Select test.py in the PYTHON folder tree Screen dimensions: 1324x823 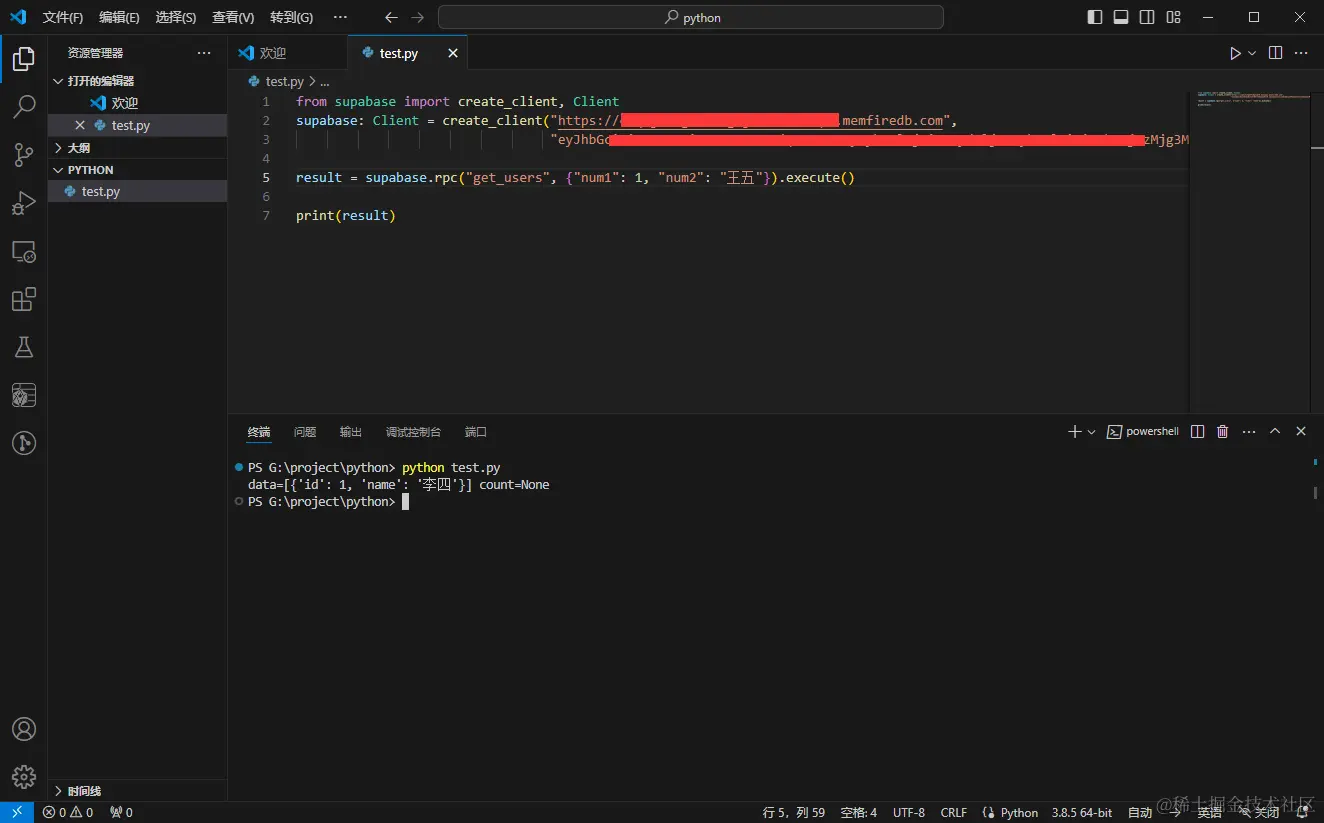tap(138, 191)
